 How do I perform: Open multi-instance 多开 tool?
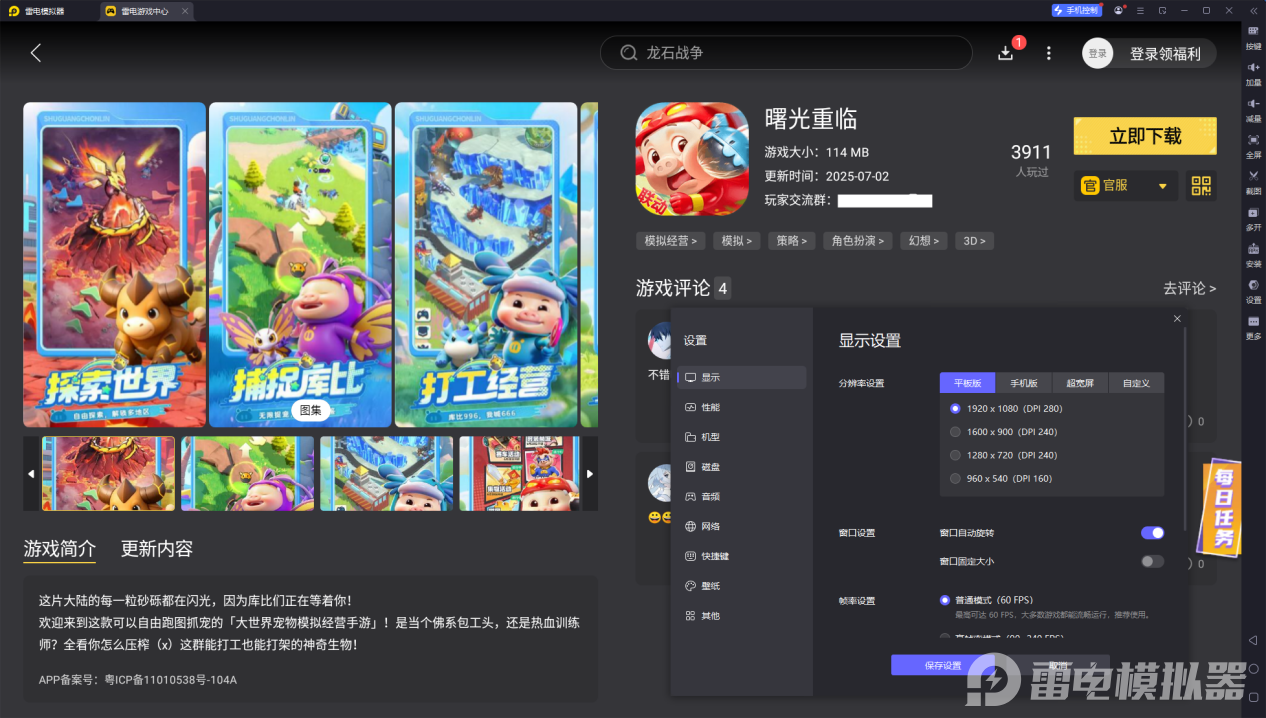point(1253,218)
